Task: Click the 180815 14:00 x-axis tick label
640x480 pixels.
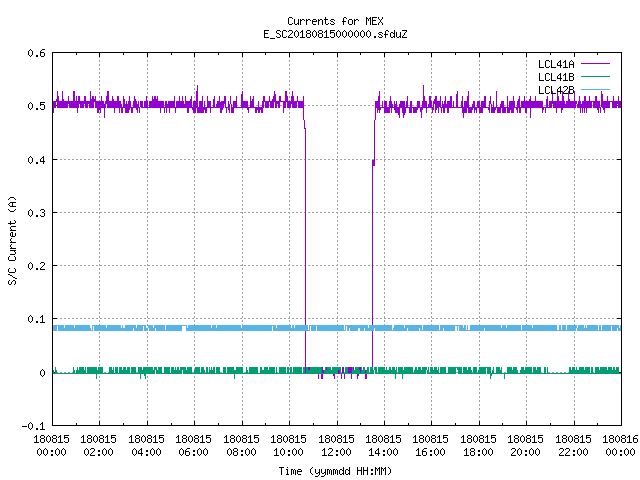Action: [x=383, y=446]
